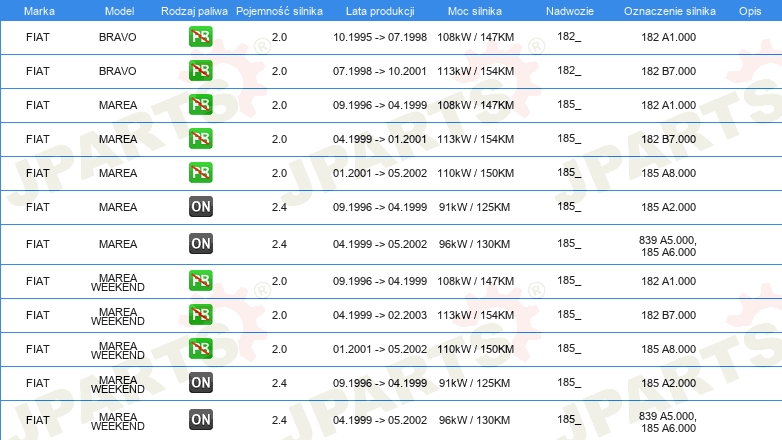The width and height of the screenshot is (782, 440).
Task: Click BRAVO in the 182 A1.000 row
Action: tap(118, 37)
